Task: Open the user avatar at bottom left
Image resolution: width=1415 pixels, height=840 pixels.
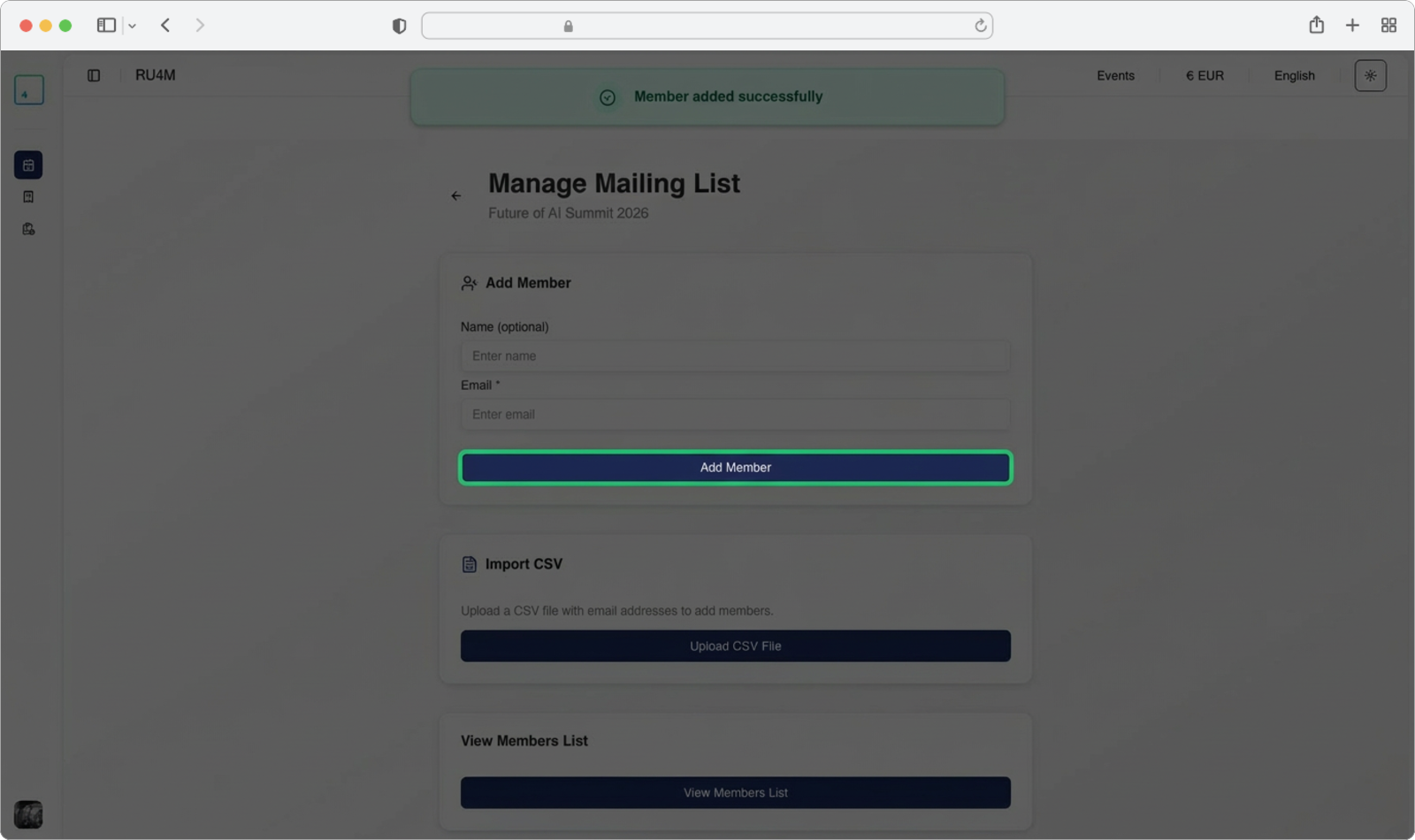Action: [x=28, y=813]
